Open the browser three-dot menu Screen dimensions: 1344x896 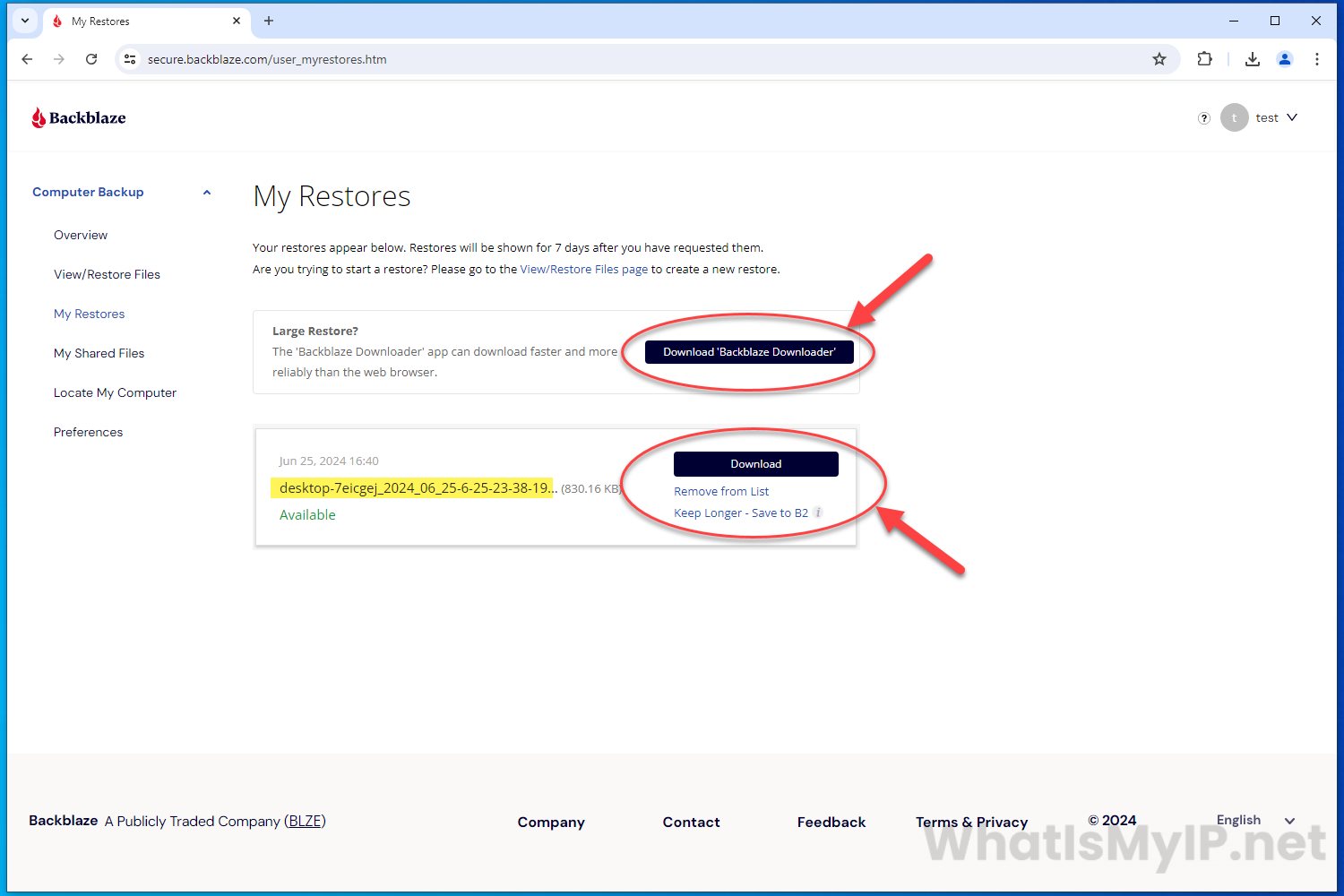1317,59
